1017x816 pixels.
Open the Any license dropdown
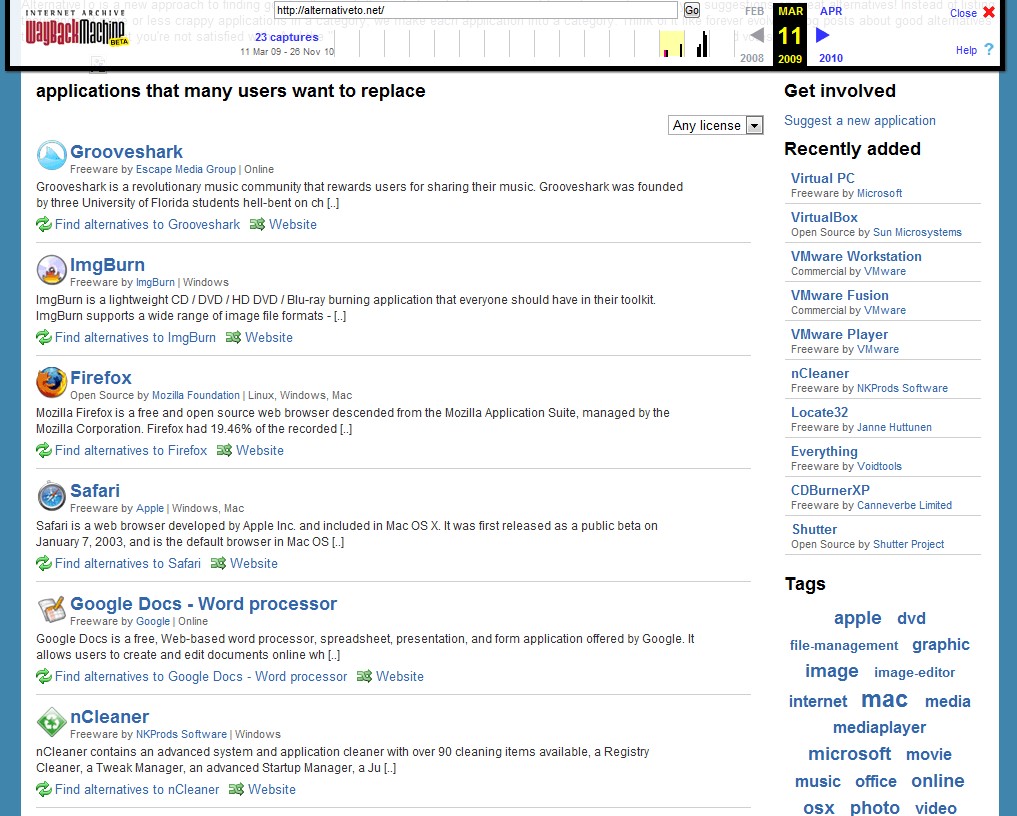[715, 125]
